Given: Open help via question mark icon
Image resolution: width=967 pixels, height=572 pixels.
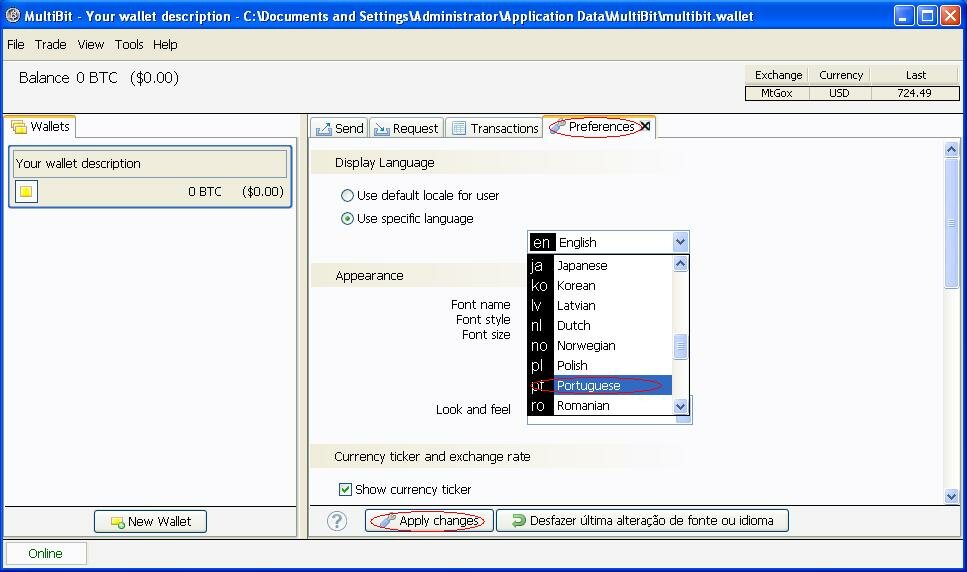Looking at the screenshot, I should point(337,521).
